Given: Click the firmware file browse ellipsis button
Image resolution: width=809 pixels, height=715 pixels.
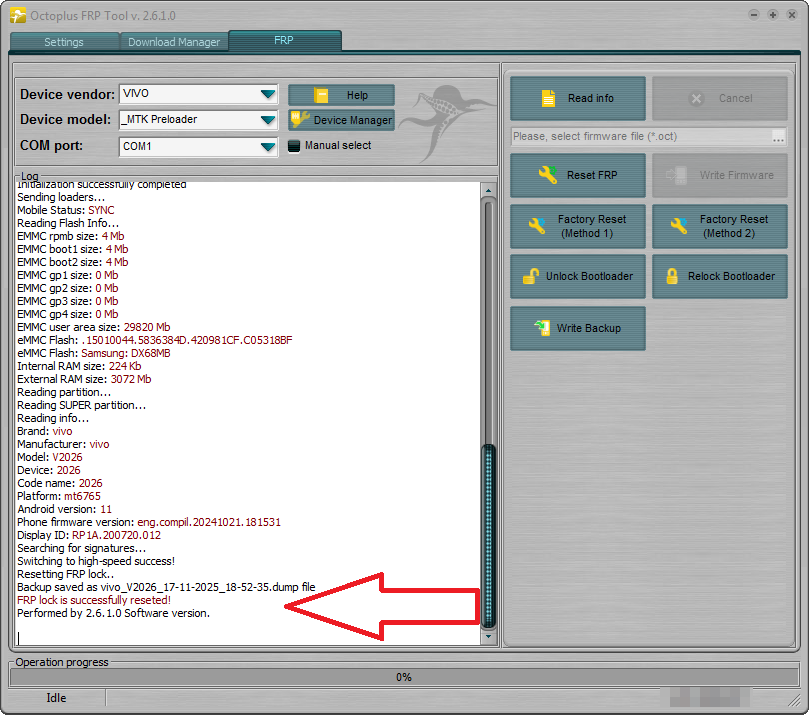Looking at the screenshot, I should (x=778, y=136).
